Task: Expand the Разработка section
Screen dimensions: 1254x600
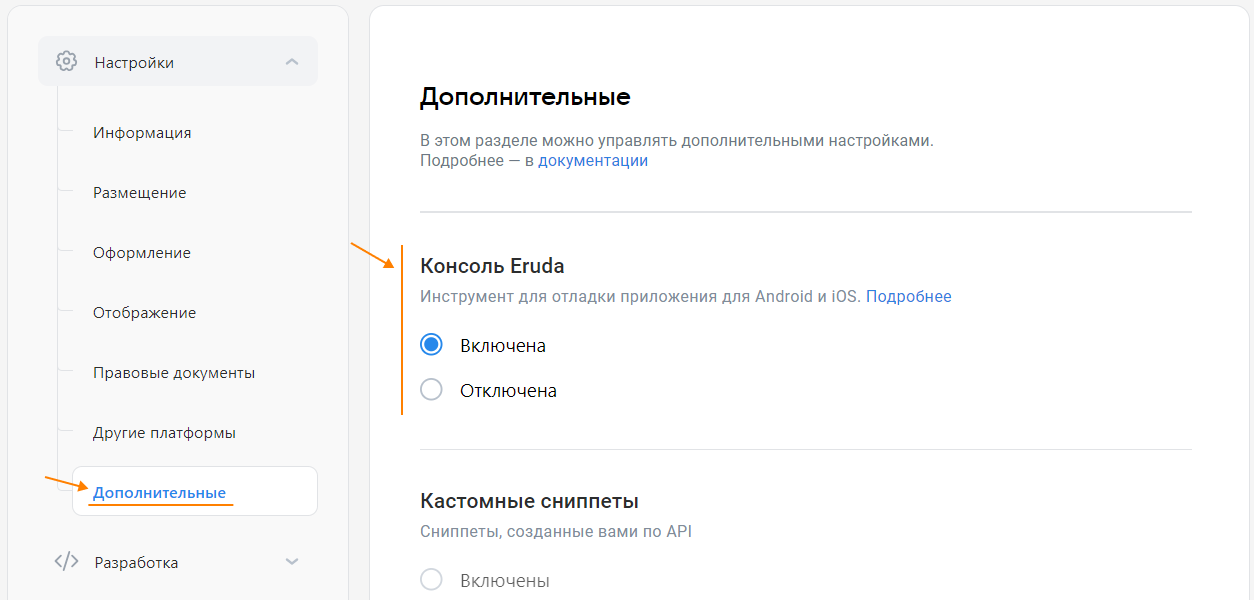Action: [x=292, y=561]
